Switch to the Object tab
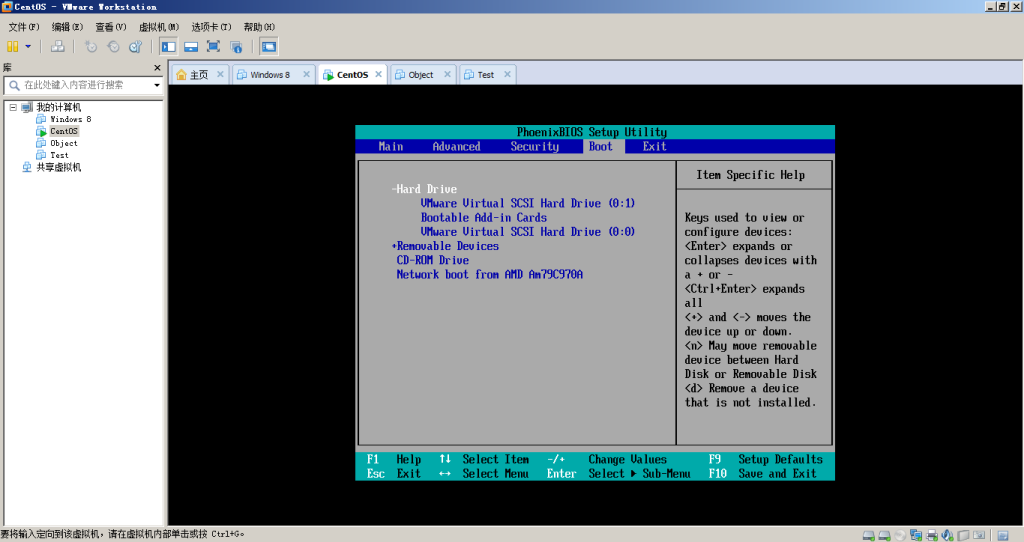 421,74
